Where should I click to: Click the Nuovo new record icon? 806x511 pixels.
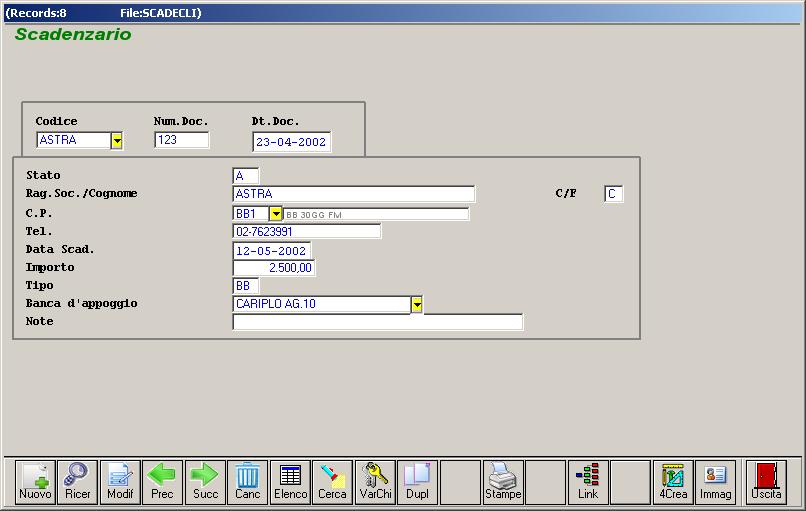click(x=35, y=482)
